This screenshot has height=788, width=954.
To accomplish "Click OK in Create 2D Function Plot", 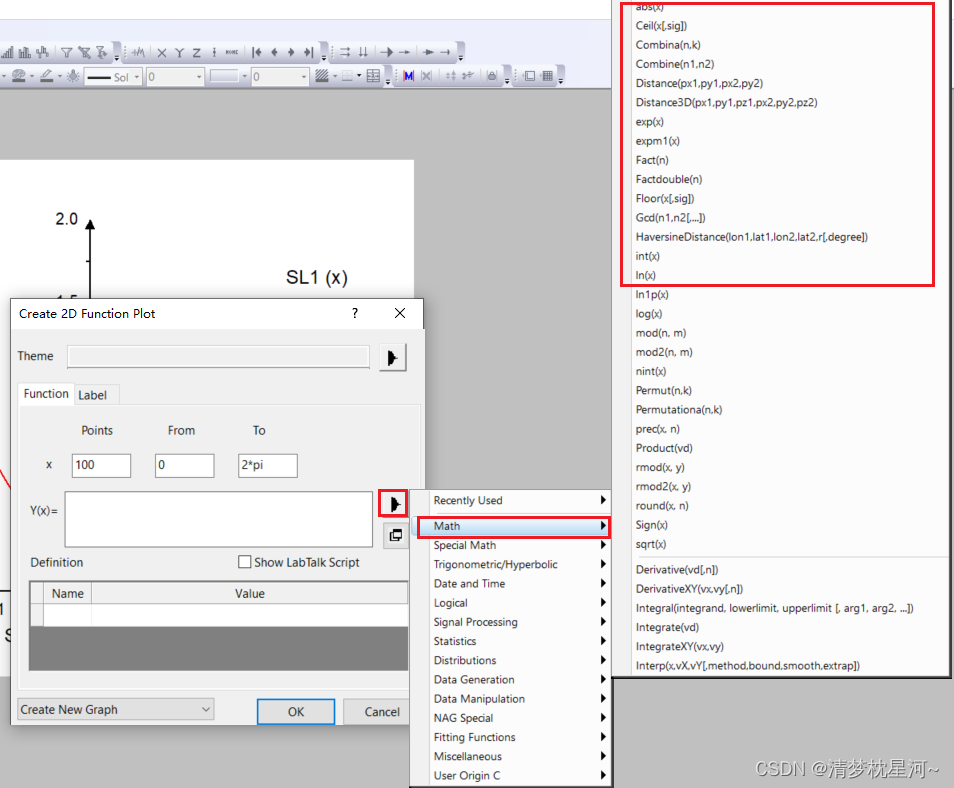I will tap(296, 711).
